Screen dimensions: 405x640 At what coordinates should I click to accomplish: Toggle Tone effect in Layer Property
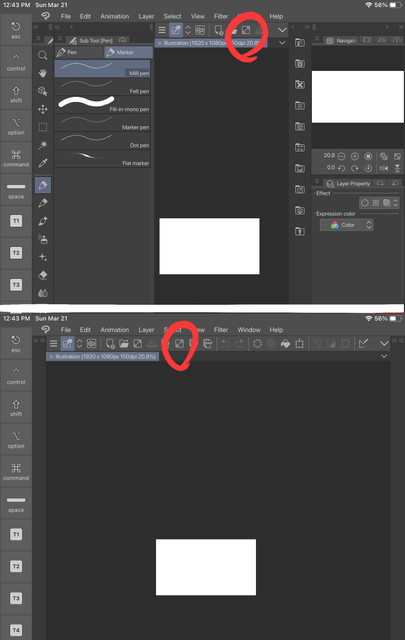pos(376,203)
